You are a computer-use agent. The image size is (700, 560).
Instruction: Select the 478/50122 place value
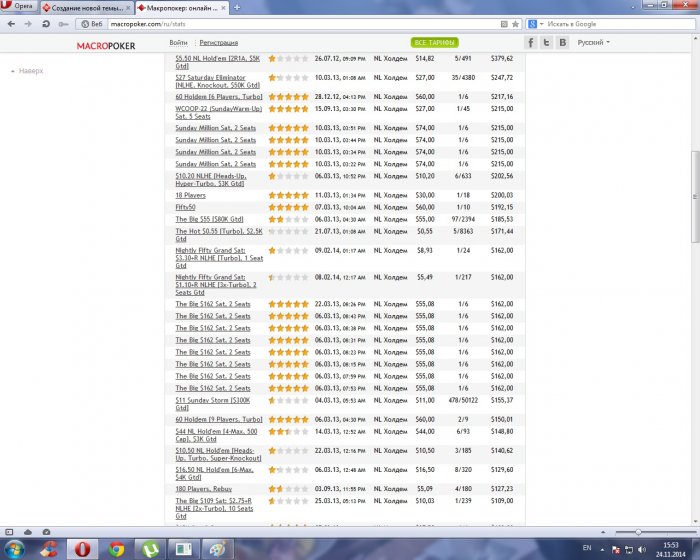463,400
